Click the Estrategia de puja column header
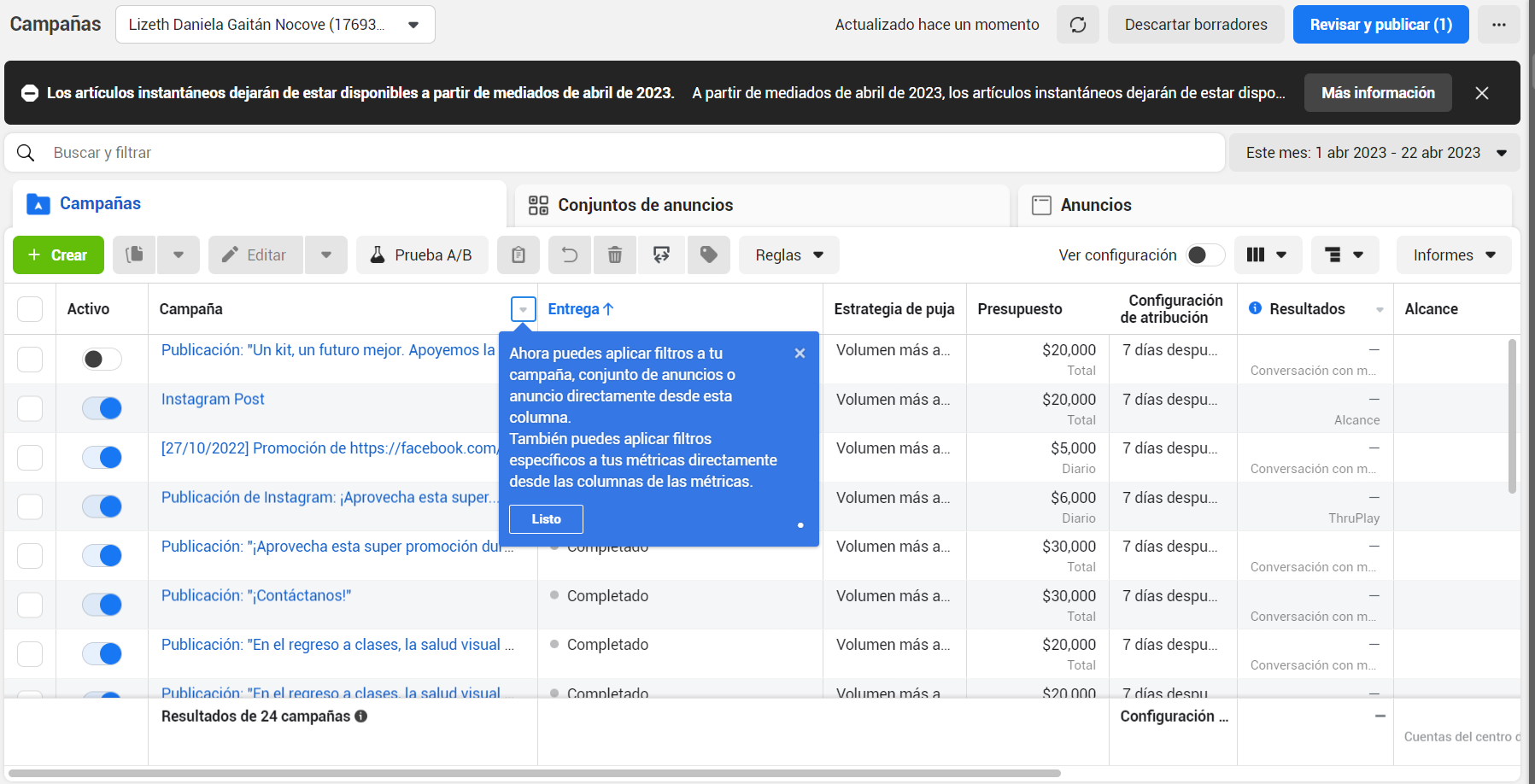 [894, 309]
